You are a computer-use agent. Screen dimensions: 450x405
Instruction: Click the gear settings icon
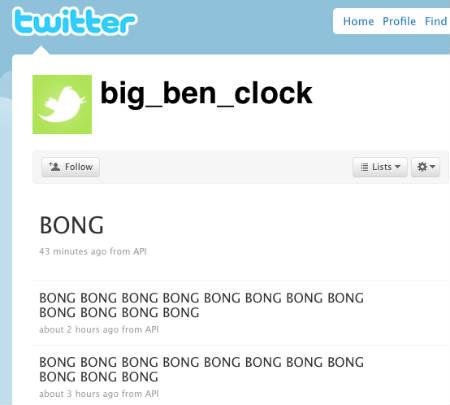pos(422,167)
